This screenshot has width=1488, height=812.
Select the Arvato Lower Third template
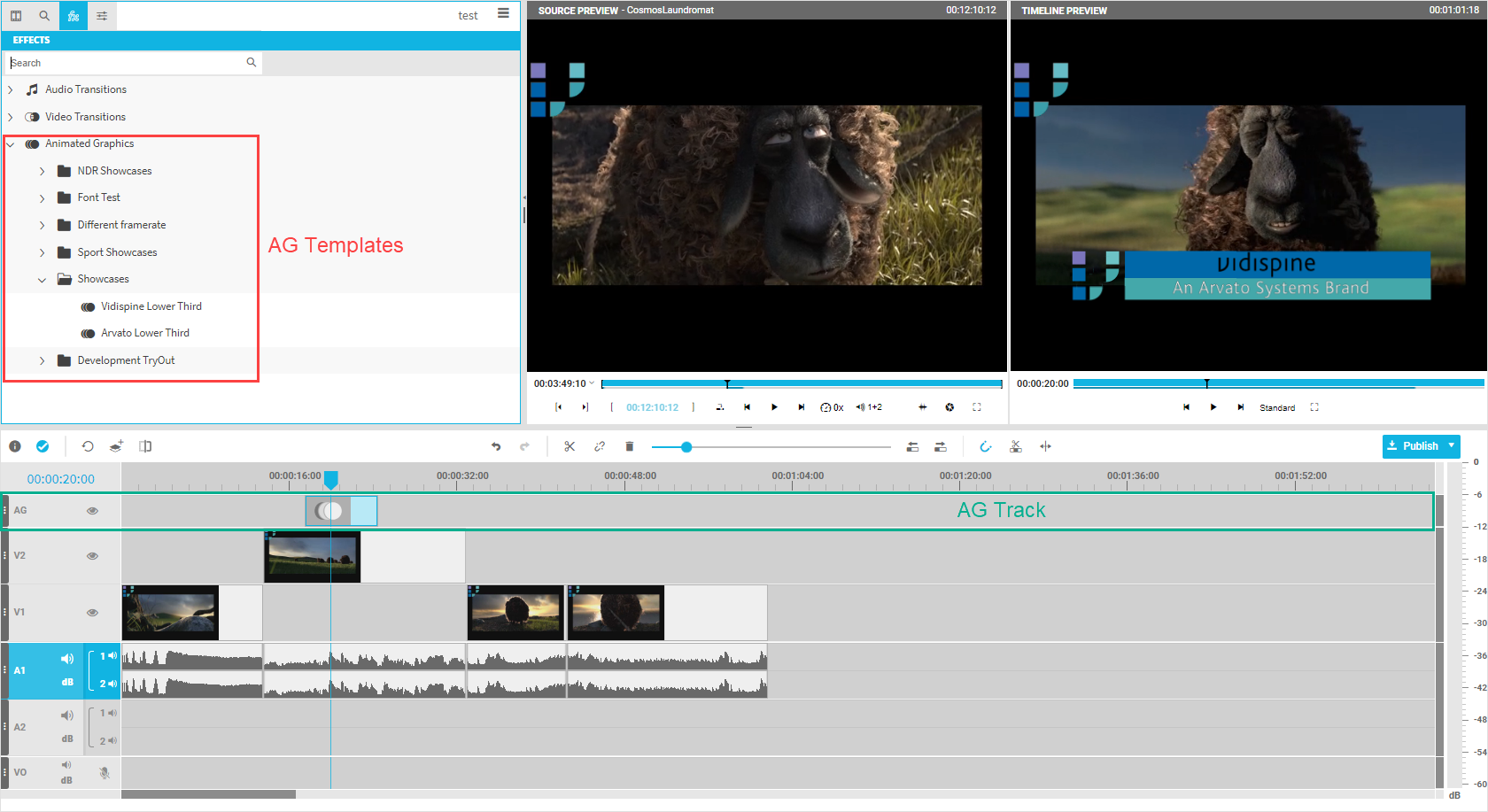[144, 333]
